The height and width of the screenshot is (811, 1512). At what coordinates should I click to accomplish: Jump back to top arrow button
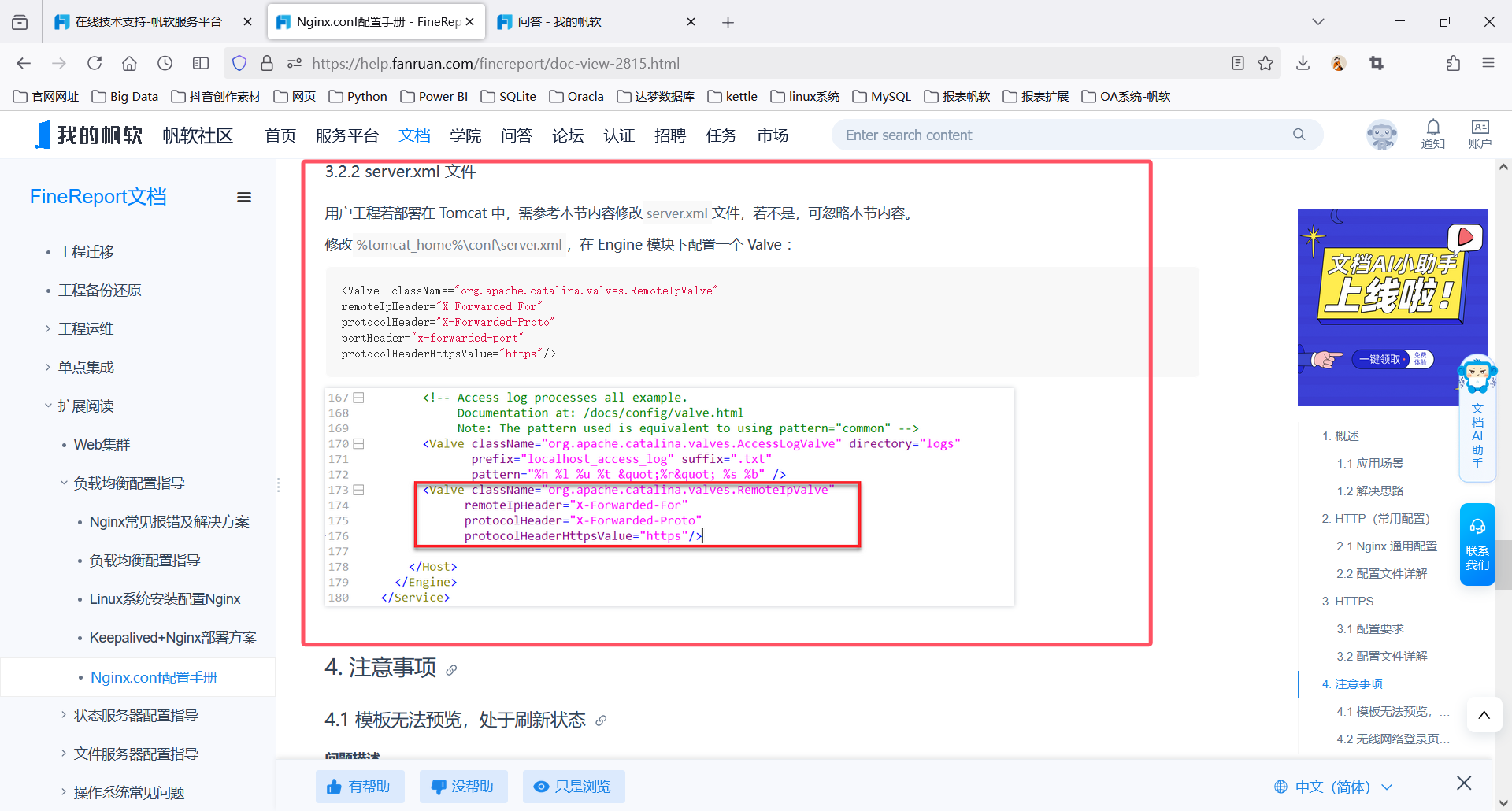pos(1484,715)
